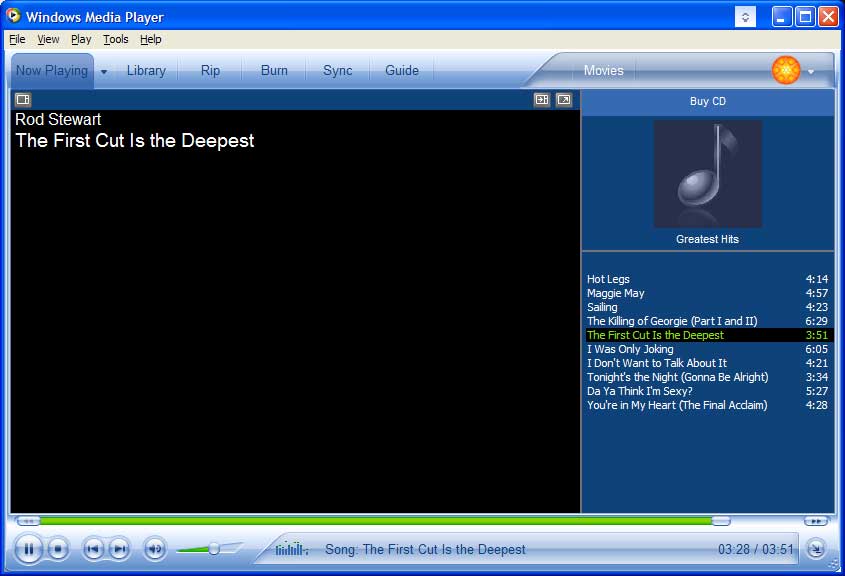The width and height of the screenshot is (845, 576).
Task: Click the fast forward button on seek bar
Action: pos(816,521)
